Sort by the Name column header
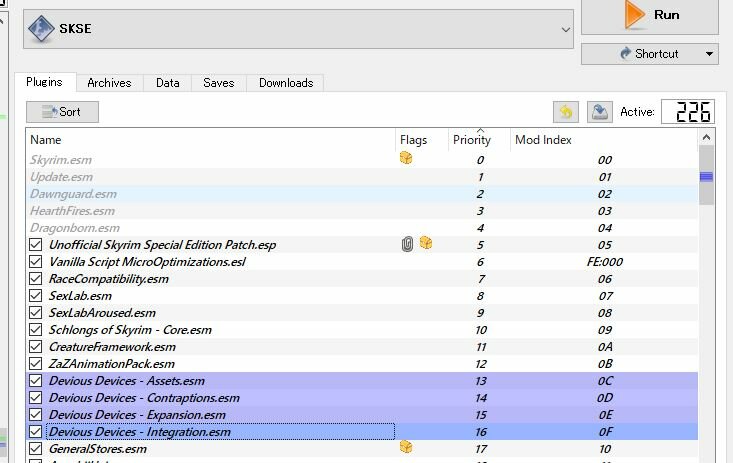The height and width of the screenshot is (463, 733). [210, 140]
